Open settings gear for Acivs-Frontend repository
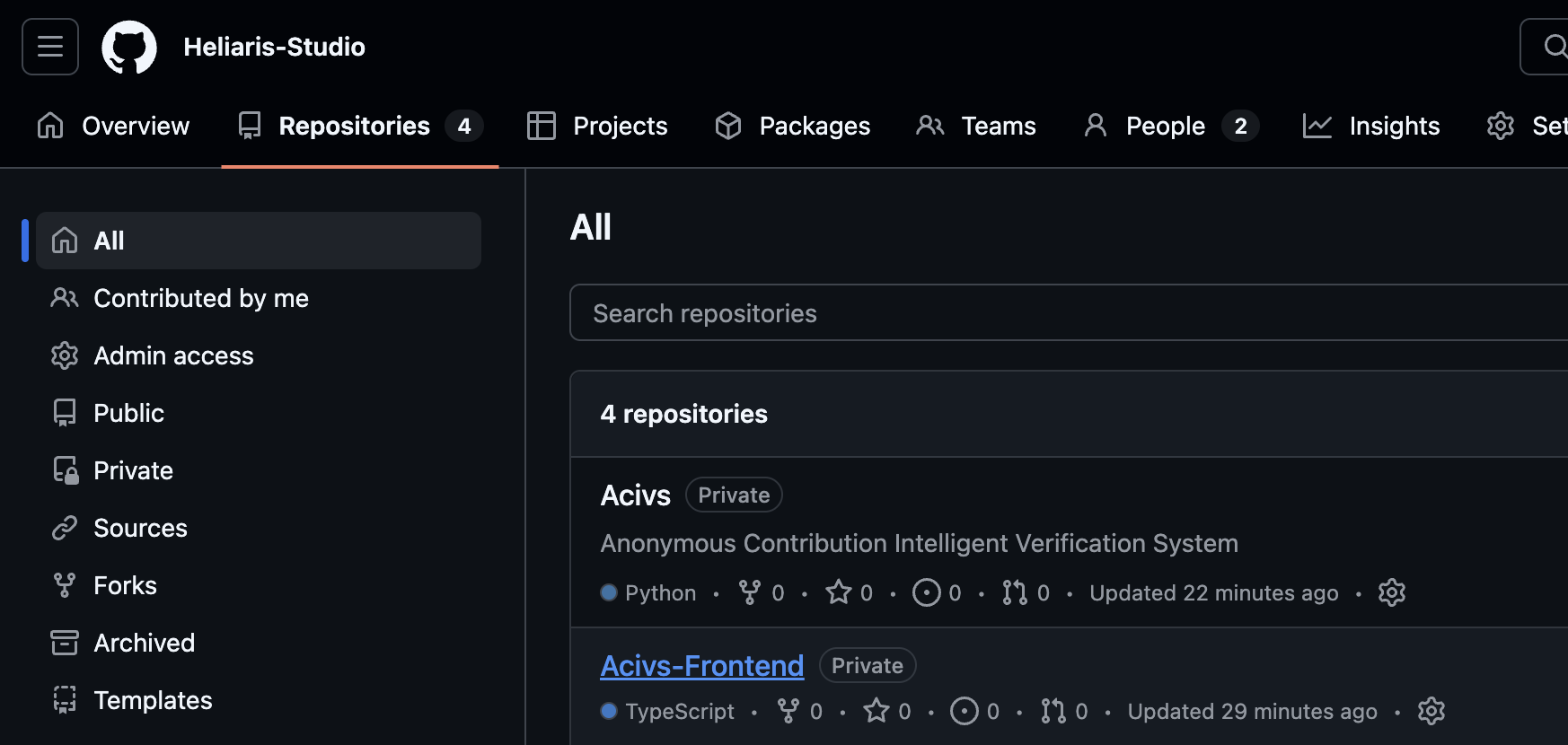This screenshot has height=745, width=1568. tap(1431, 711)
